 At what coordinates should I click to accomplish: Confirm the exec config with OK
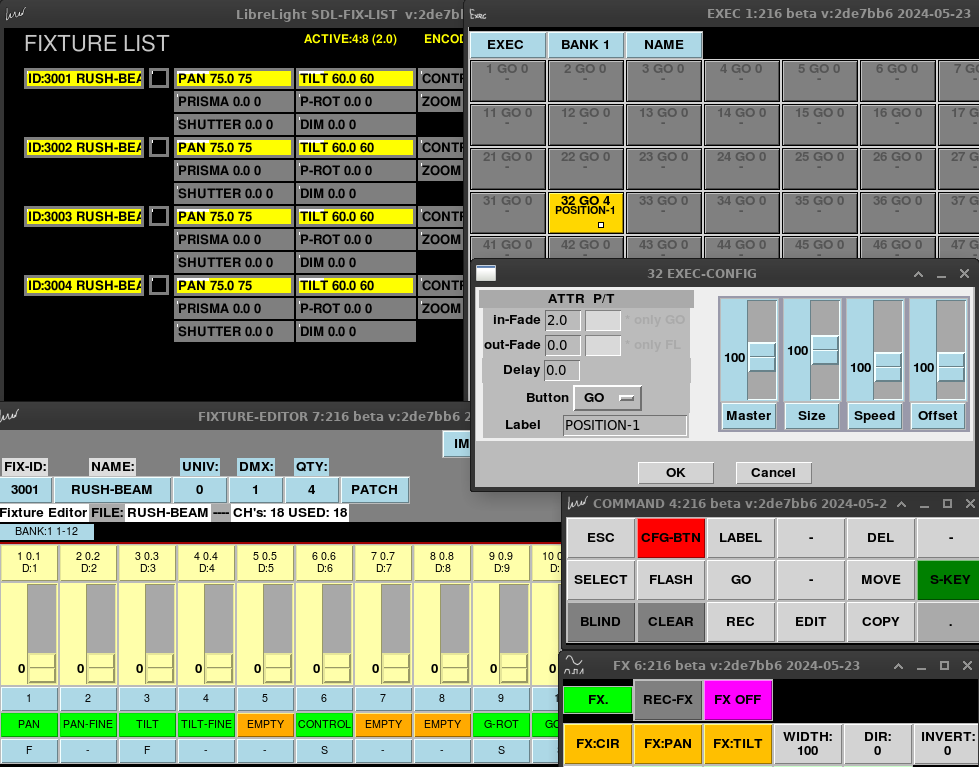[676, 472]
